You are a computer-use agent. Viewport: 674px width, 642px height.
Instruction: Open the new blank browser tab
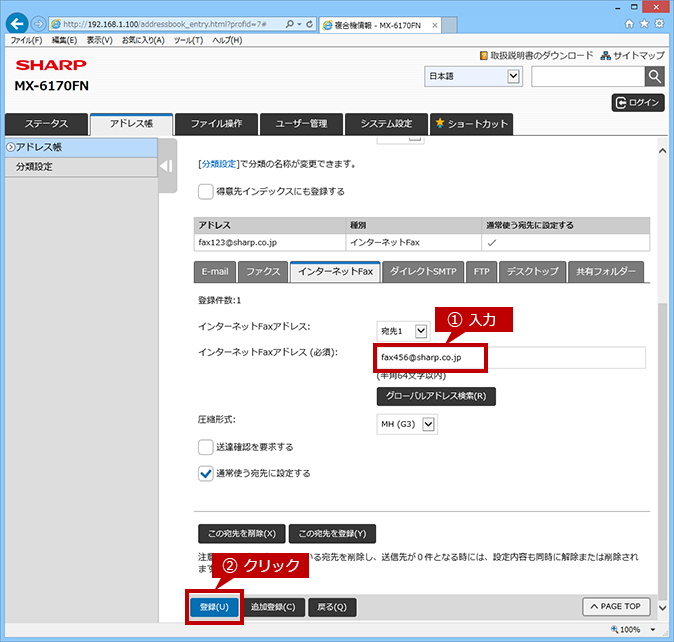449,25
